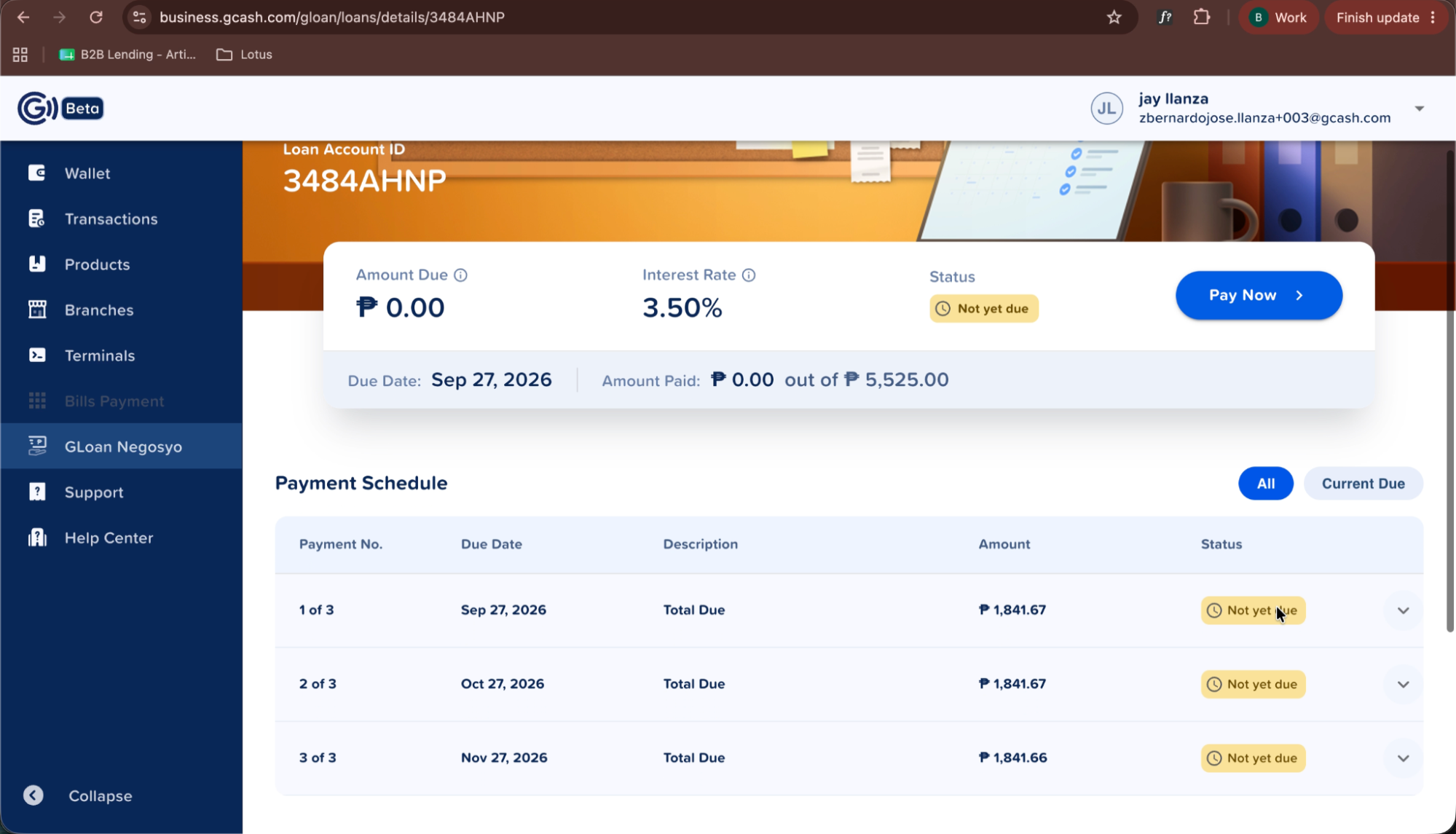
Task: Click the Amount column header
Action: coord(1004,544)
